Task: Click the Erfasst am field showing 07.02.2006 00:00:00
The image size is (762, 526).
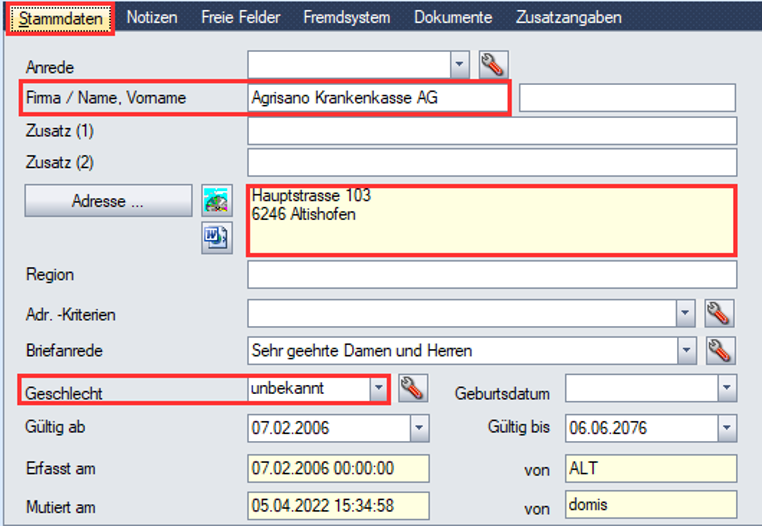Action: [x=338, y=468]
